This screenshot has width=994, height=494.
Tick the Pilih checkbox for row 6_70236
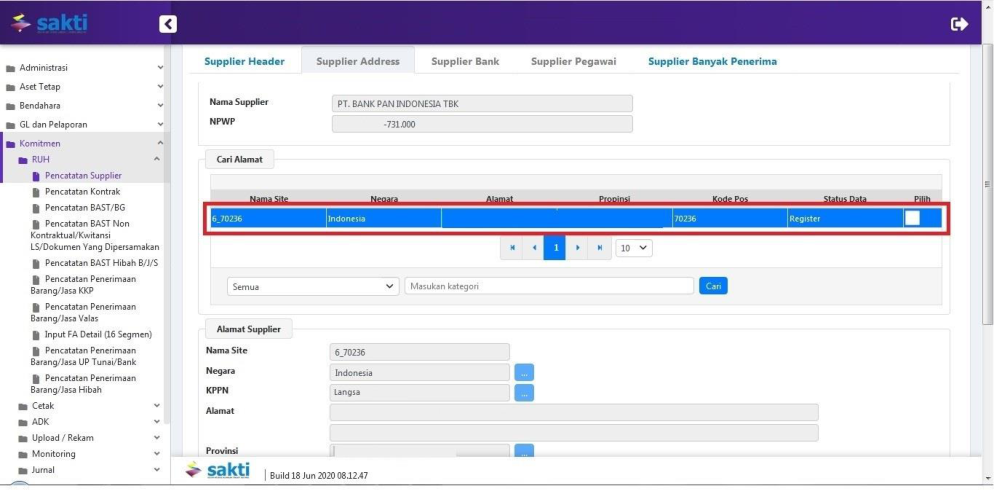(912, 218)
